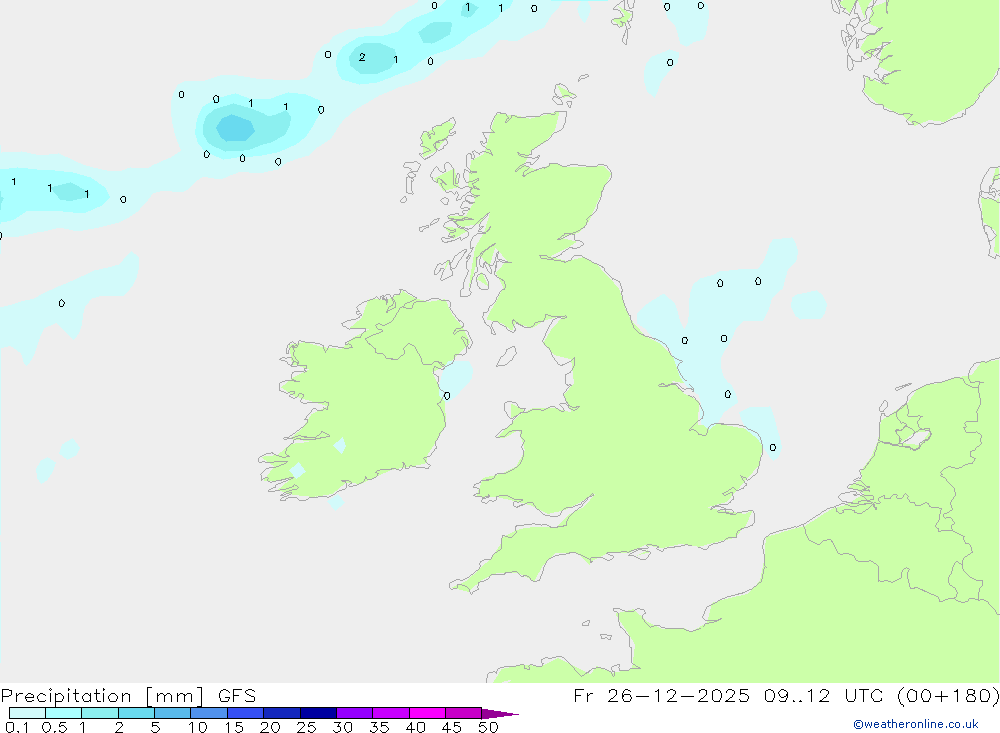The height and width of the screenshot is (733, 1000).
Task: Select the 10–15 mm legend color swatch
Action: pos(209,713)
